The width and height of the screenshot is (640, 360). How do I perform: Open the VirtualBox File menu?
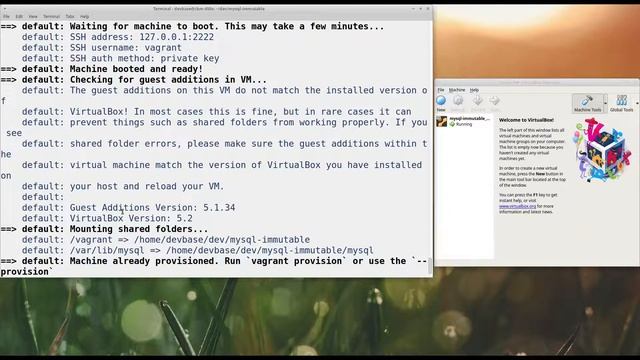click(441, 90)
